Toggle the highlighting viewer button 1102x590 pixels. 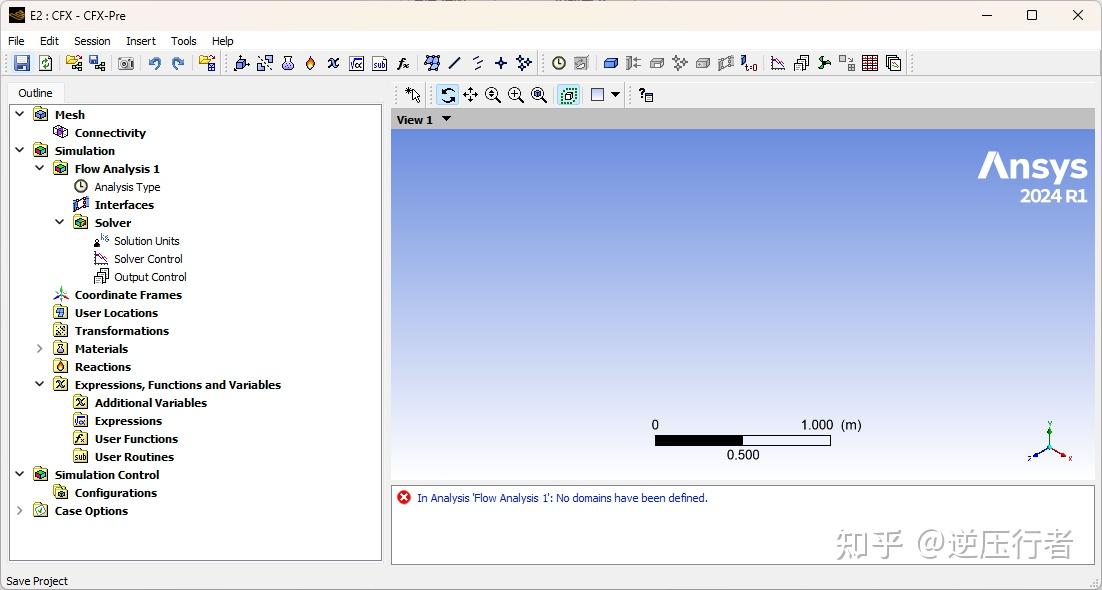[x=569, y=95]
